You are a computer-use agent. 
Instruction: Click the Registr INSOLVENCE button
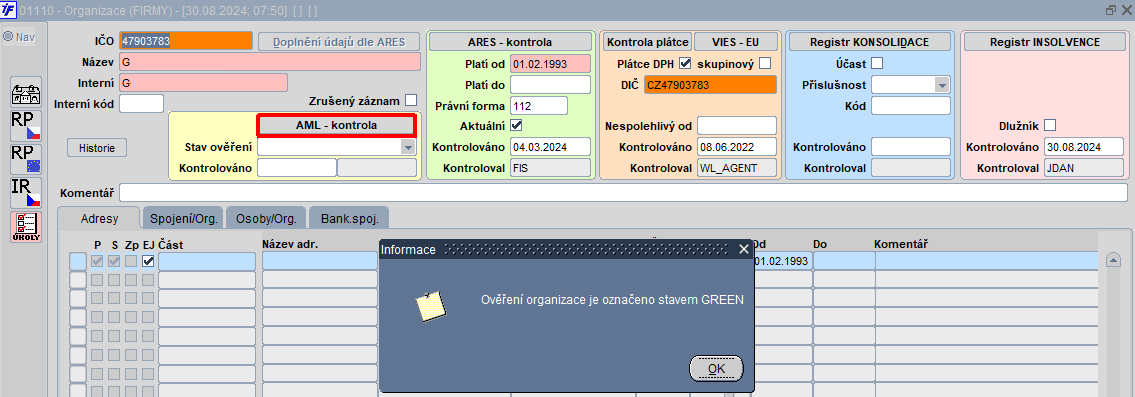tap(1045, 42)
